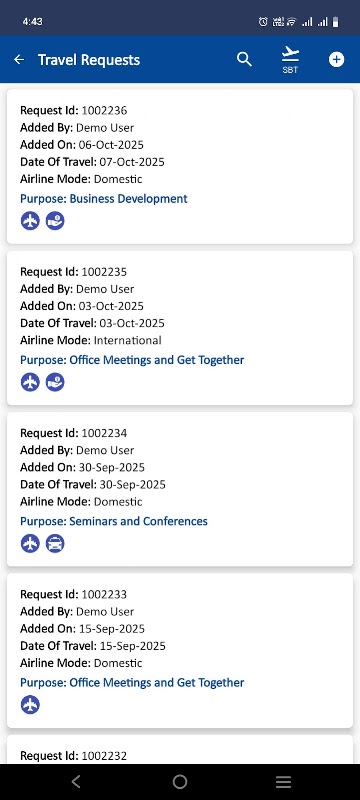
Task: Tap advance money icon on request 1002235
Action: click(x=55, y=382)
